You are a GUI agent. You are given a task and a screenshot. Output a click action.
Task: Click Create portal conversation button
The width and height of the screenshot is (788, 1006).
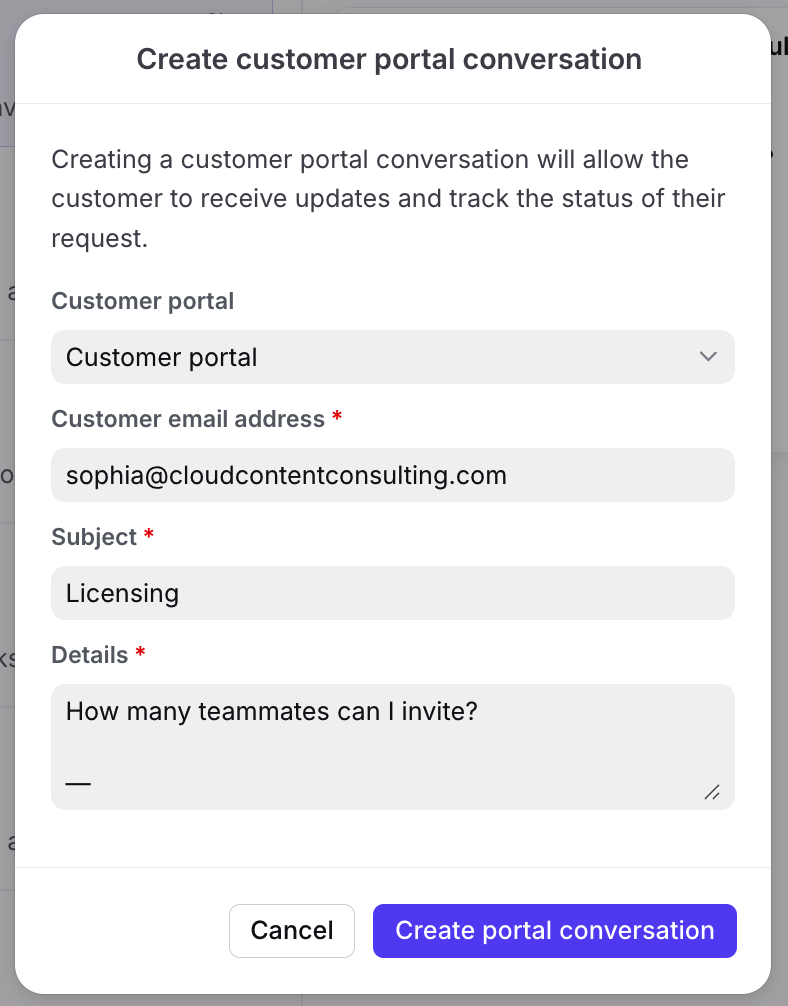click(x=554, y=931)
